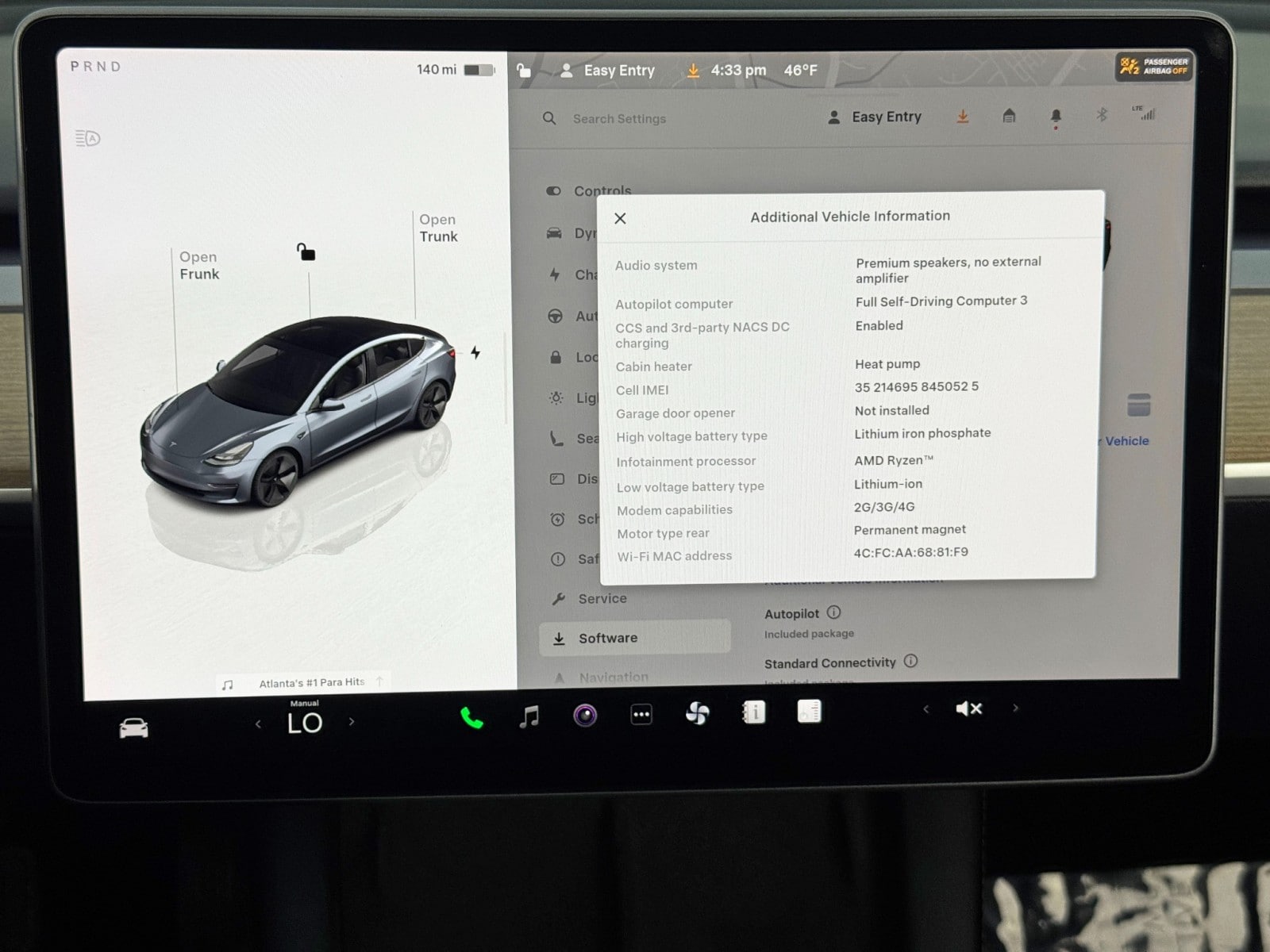The height and width of the screenshot is (952, 1270).
Task: Tap the green phone icon
Action: click(x=471, y=717)
